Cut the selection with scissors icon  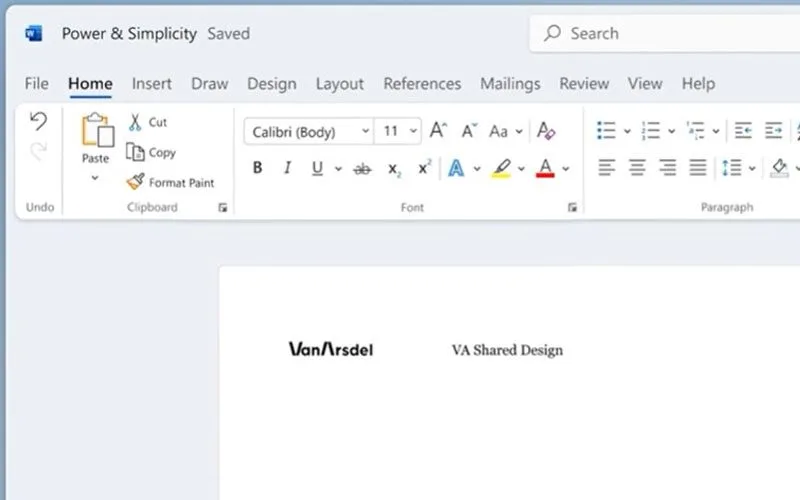pos(135,122)
